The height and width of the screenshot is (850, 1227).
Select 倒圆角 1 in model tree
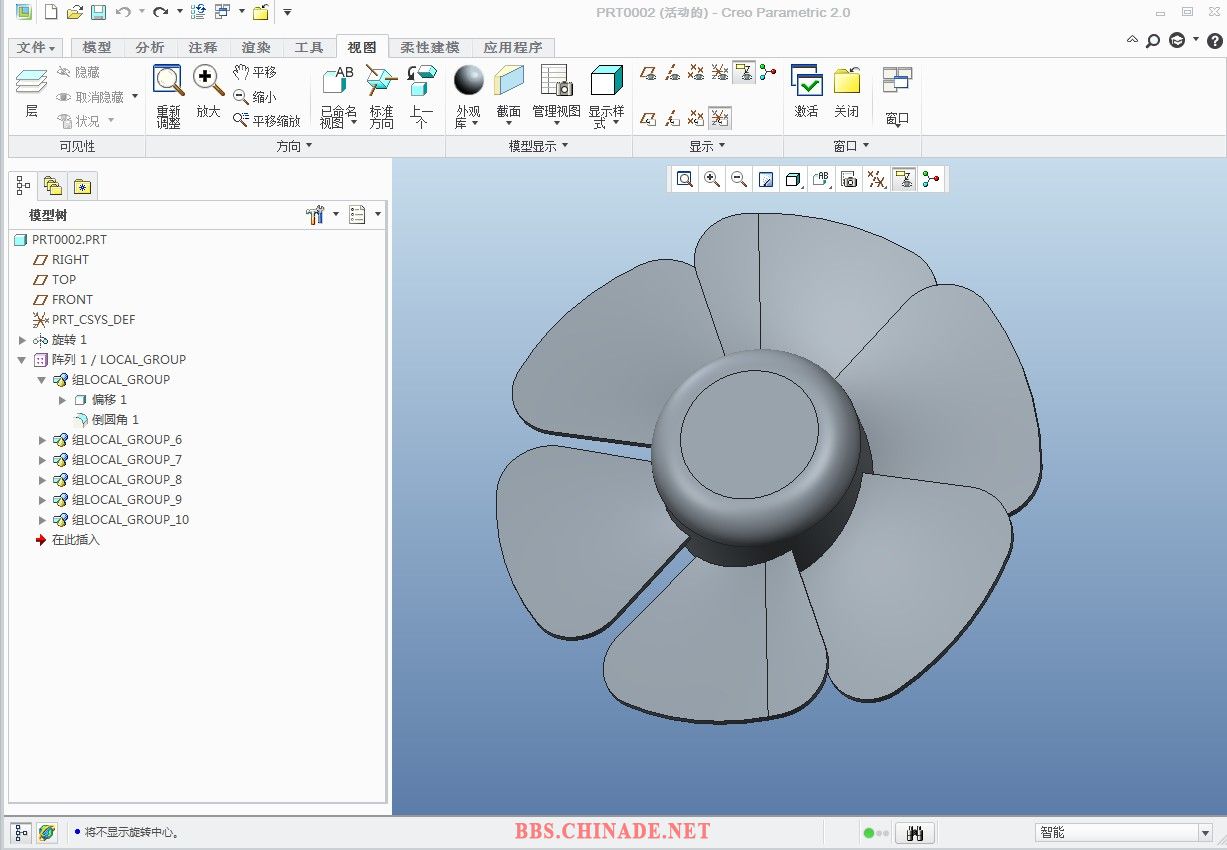point(115,420)
